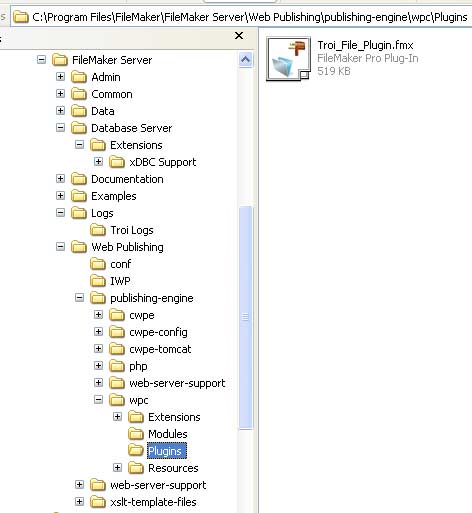Click the folder tree scroll up arrow
472x513 pixels.
tap(246, 60)
